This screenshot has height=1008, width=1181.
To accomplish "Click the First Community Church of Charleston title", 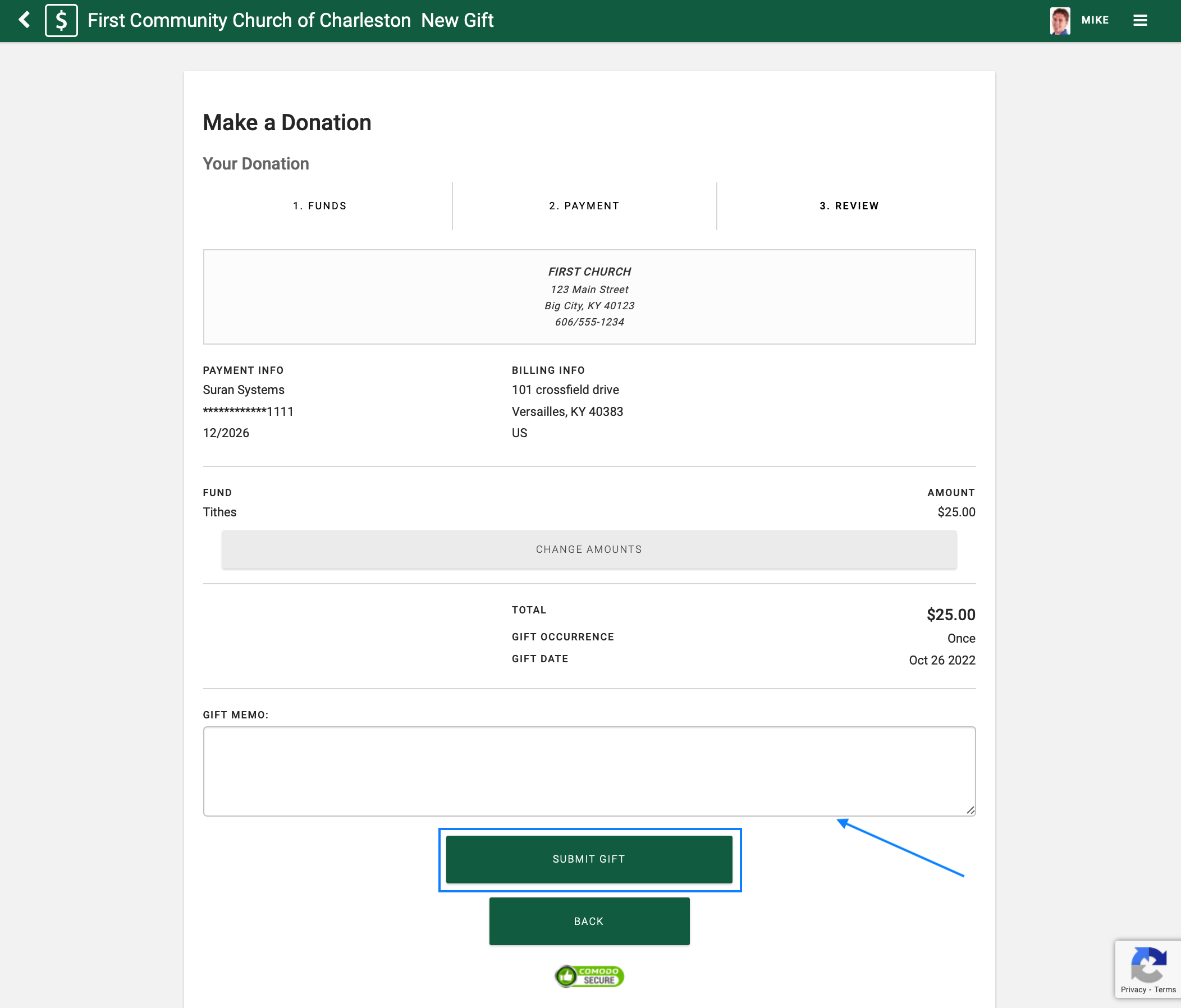I will pos(249,21).
